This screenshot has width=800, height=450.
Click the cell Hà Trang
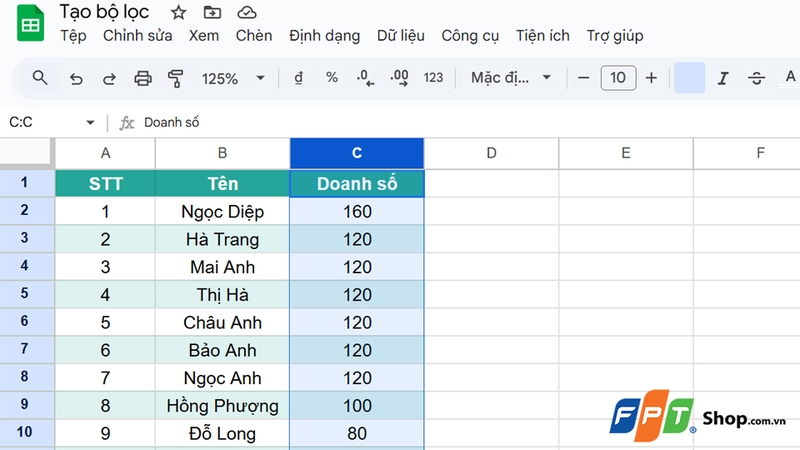point(222,239)
